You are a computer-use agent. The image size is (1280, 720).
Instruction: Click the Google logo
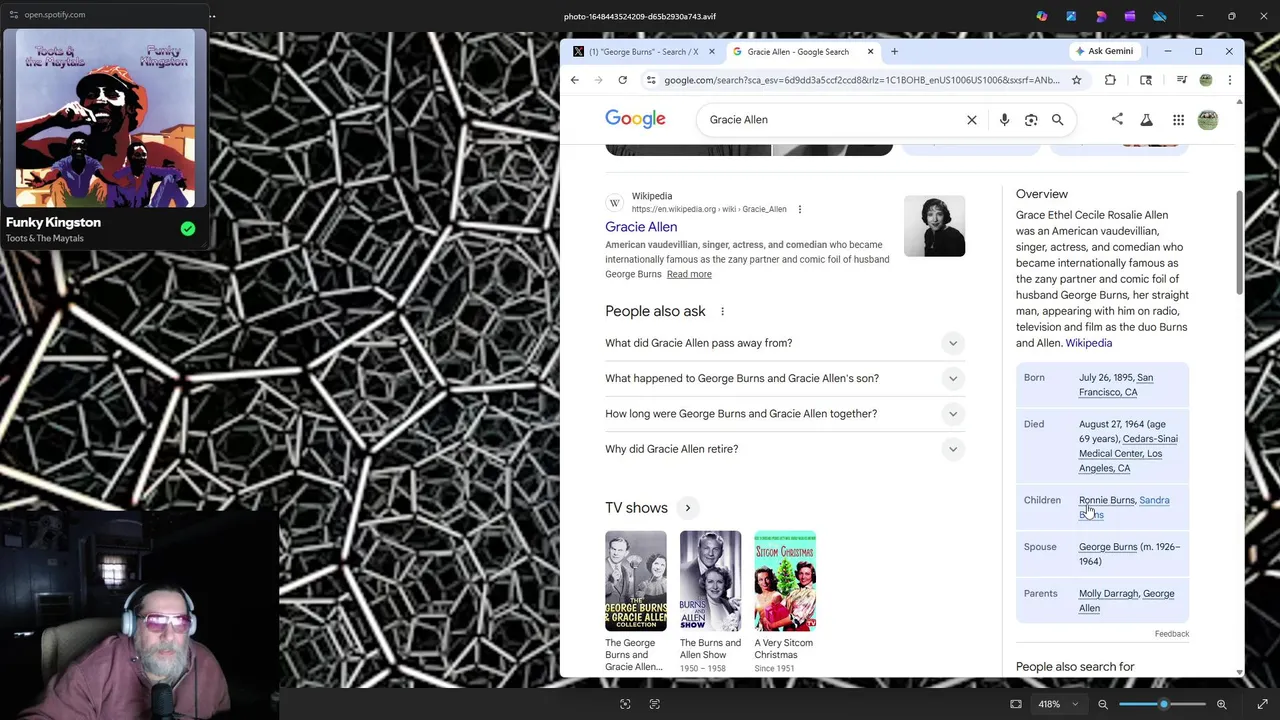pos(635,119)
